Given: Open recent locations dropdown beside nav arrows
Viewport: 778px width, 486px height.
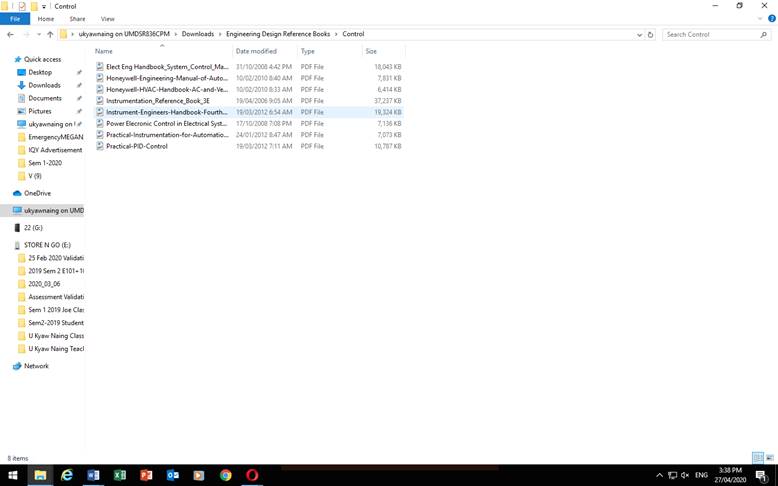Looking at the screenshot, I should click(x=39, y=34).
